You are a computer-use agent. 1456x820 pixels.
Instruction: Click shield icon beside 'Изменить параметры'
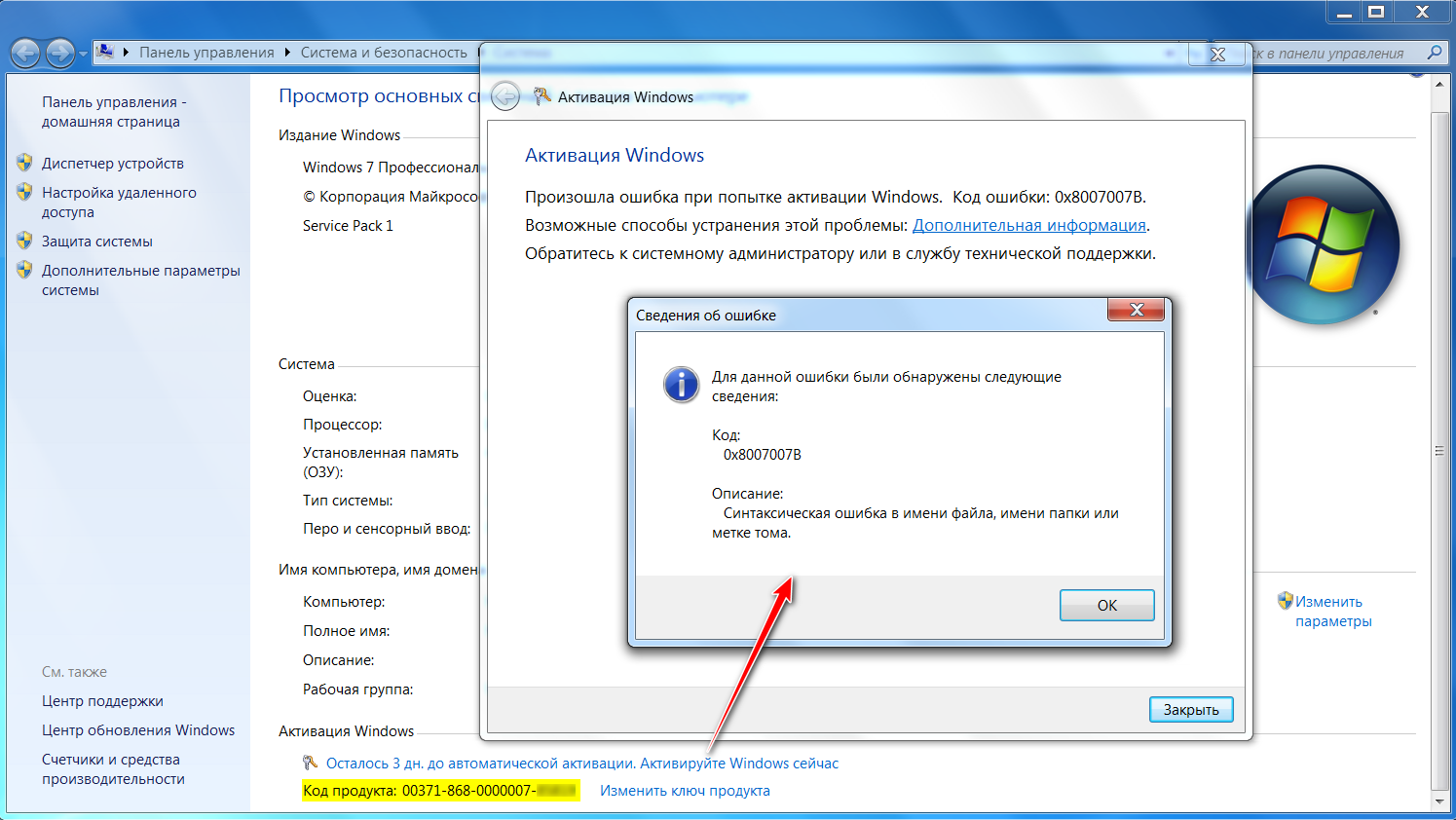point(1285,601)
